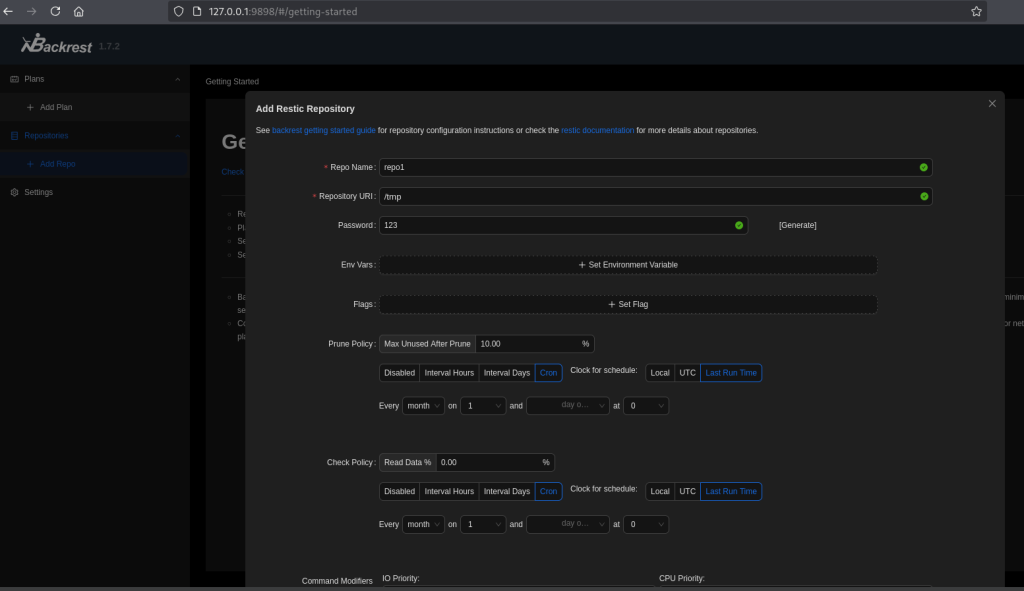
Task: Open the Prune Policy 'month' dropdown
Action: click(x=422, y=406)
